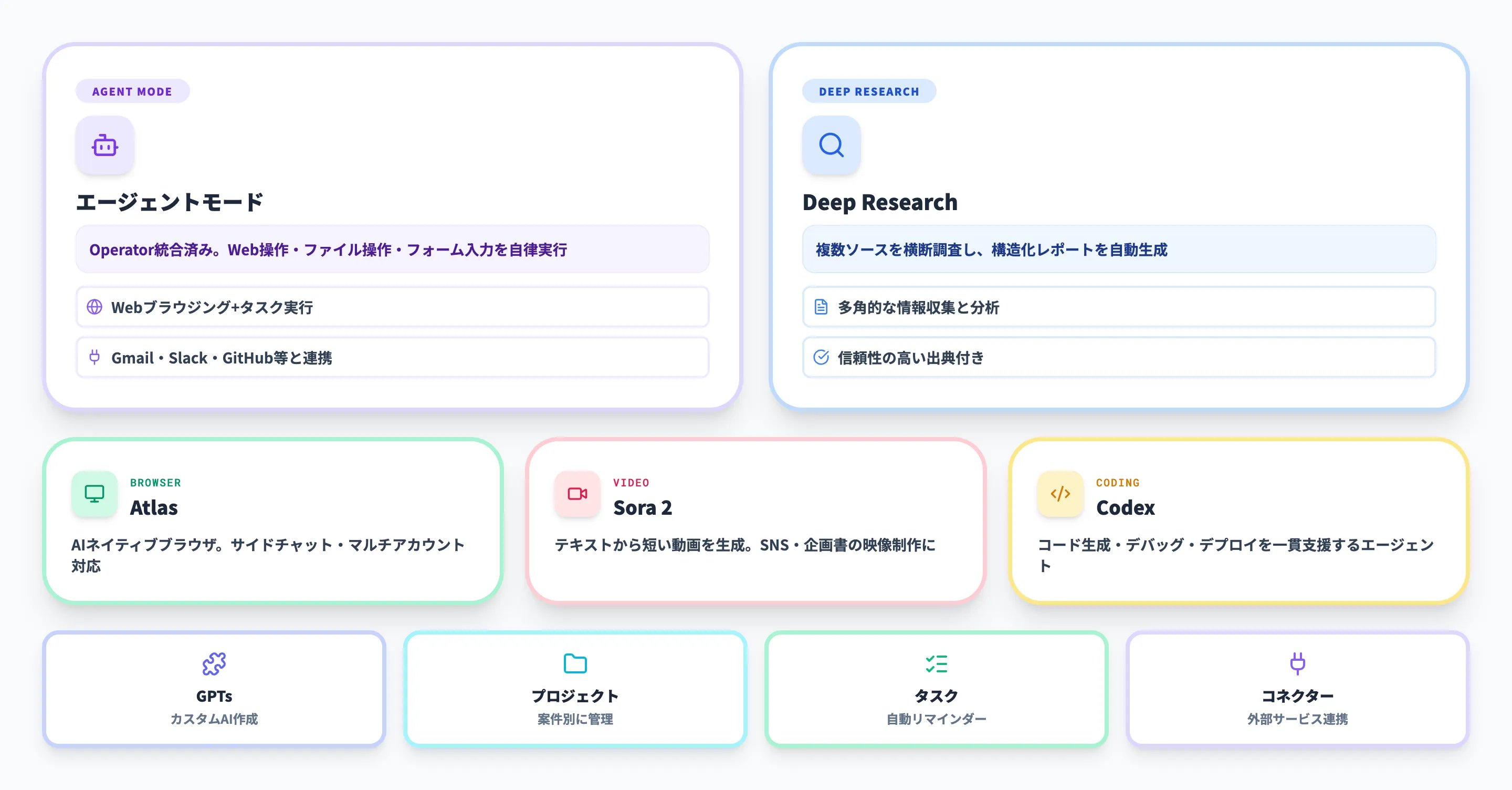Select the robot icon in エージェントモード card
The height and width of the screenshot is (790, 1512).
104,145
